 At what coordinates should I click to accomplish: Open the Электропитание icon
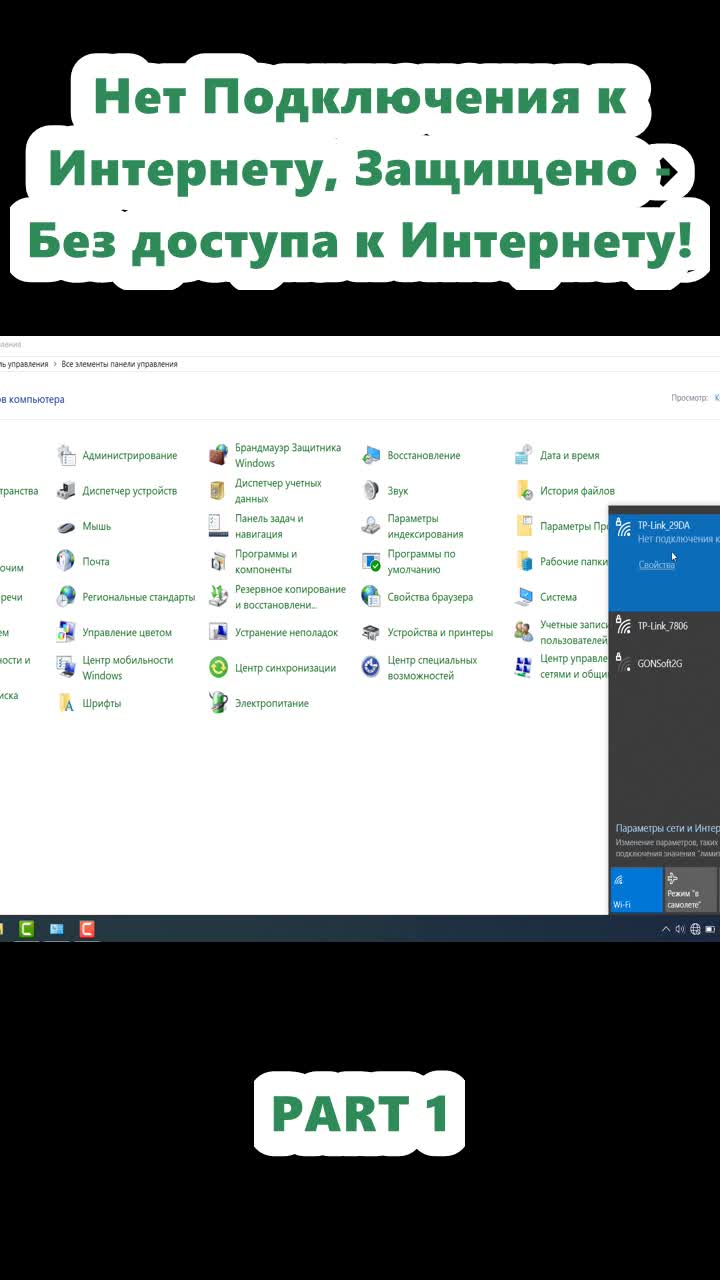(x=219, y=703)
